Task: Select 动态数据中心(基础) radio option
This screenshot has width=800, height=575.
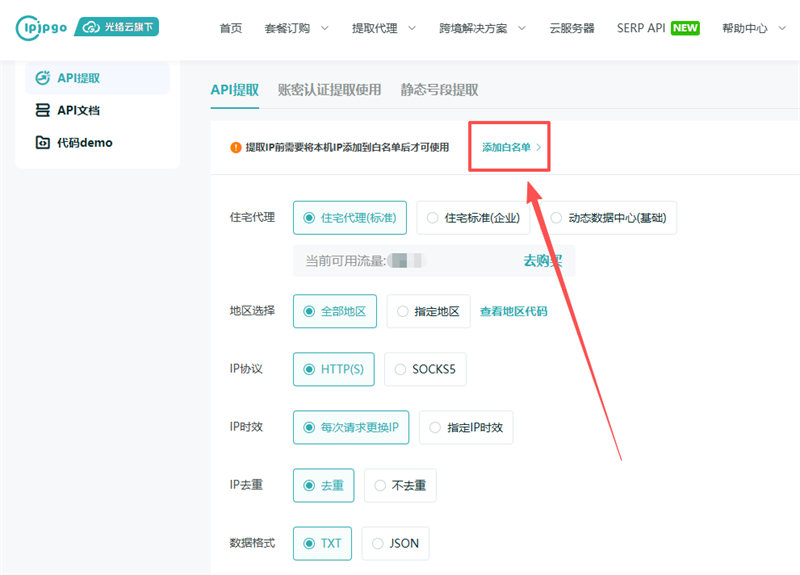Action: click(x=608, y=218)
